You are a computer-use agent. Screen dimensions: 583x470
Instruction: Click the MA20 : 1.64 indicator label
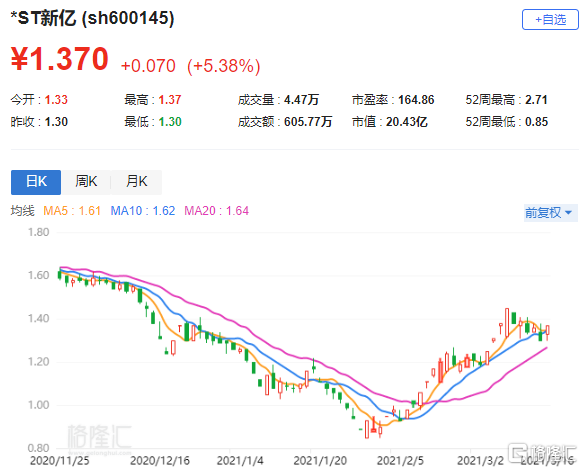[216, 211]
